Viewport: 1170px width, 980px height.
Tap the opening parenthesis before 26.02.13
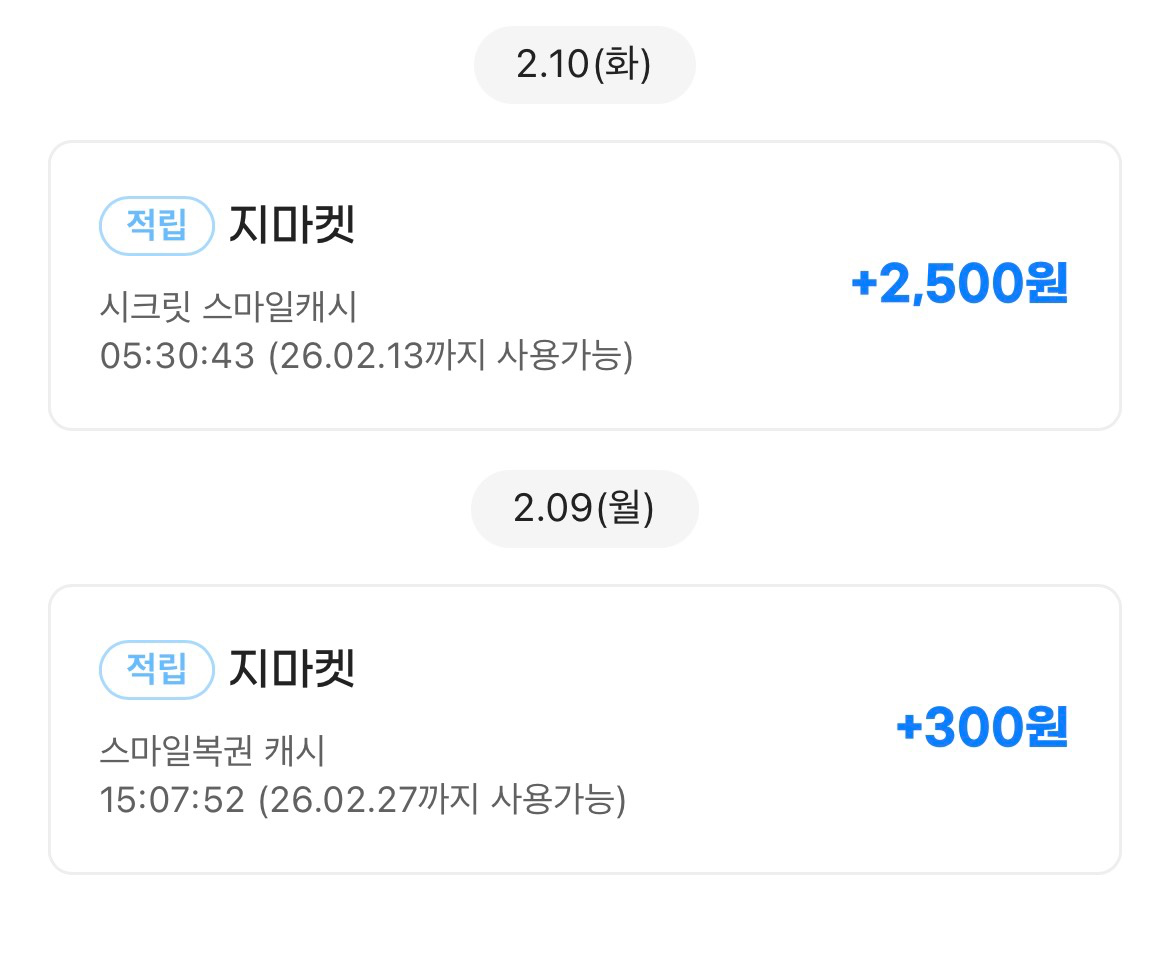click(x=274, y=356)
